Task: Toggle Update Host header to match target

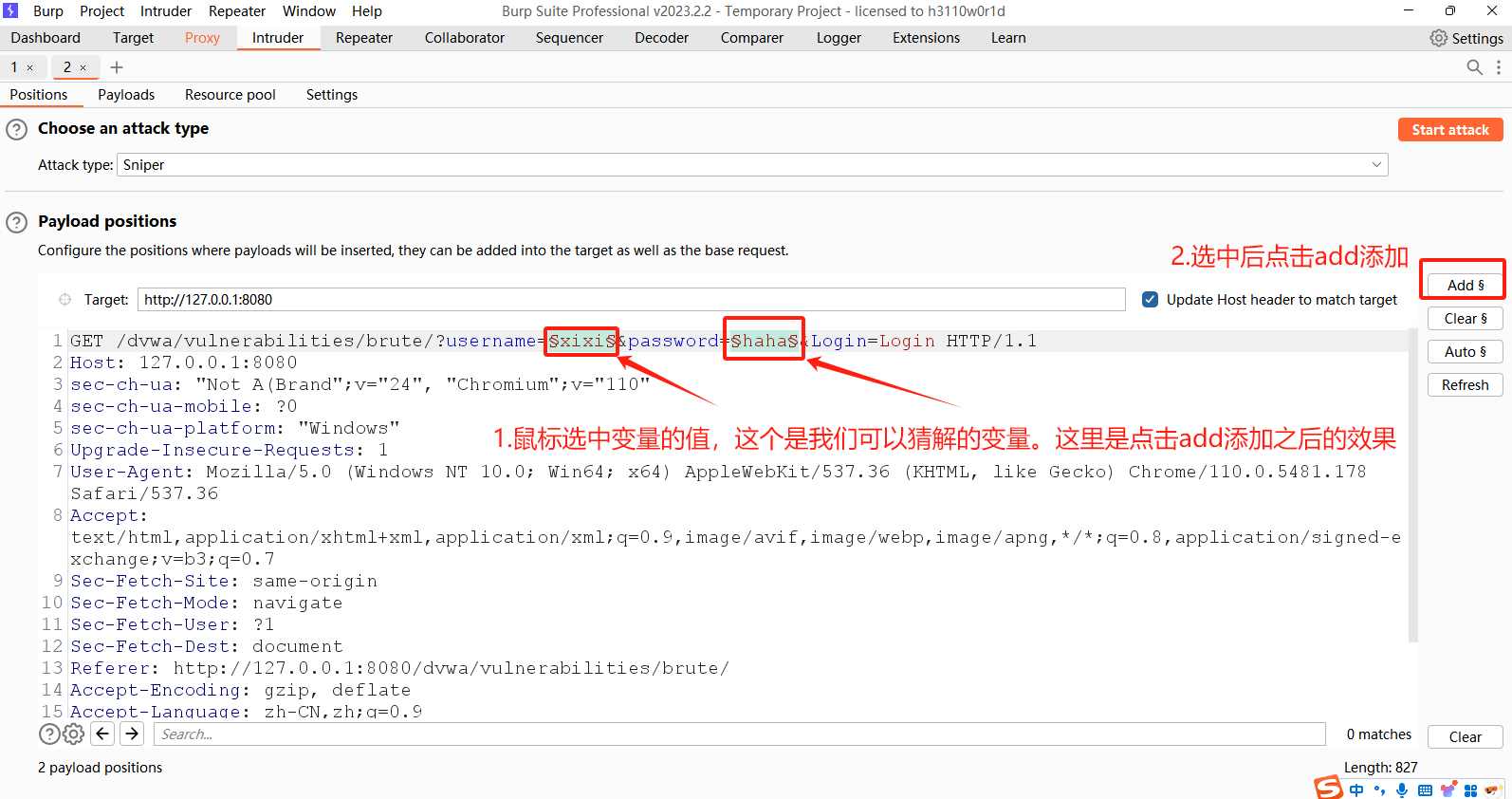Action: (x=1150, y=300)
